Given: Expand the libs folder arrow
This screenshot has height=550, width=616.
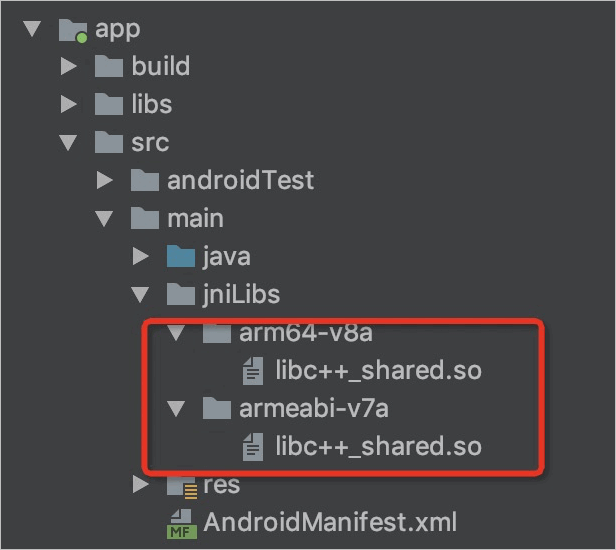Looking at the screenshot, I should click(x=69, y=104).
